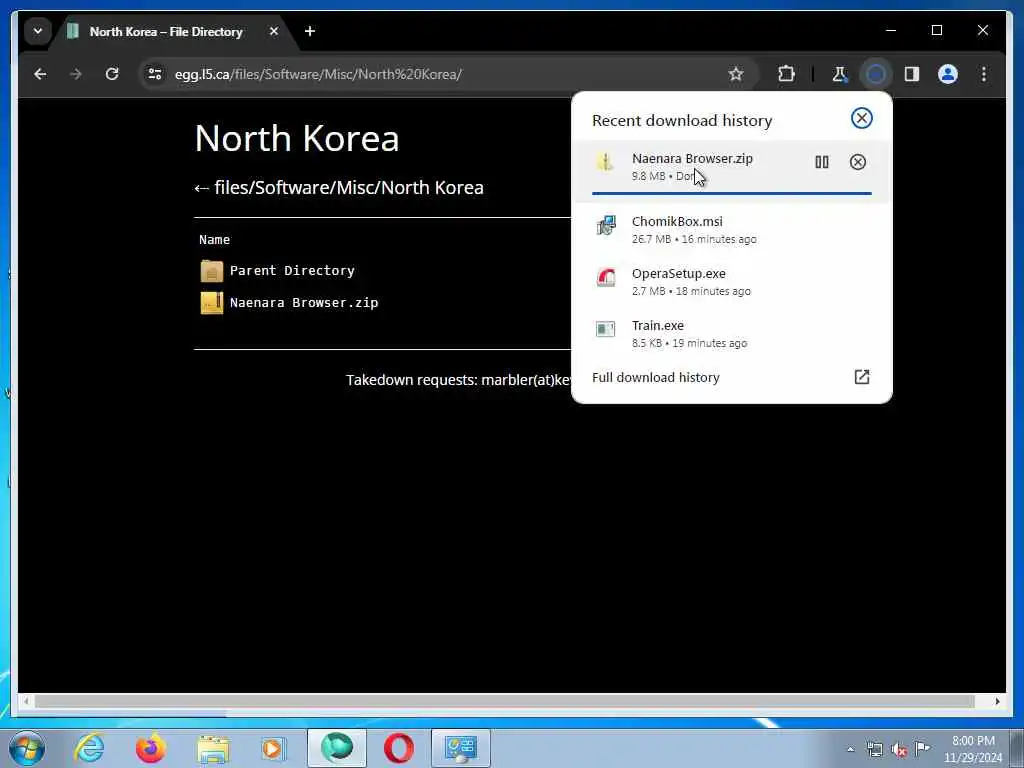Screen dimensions: 1024x768
Task: Show hidden system tray icons
Action: coord(850,750)
